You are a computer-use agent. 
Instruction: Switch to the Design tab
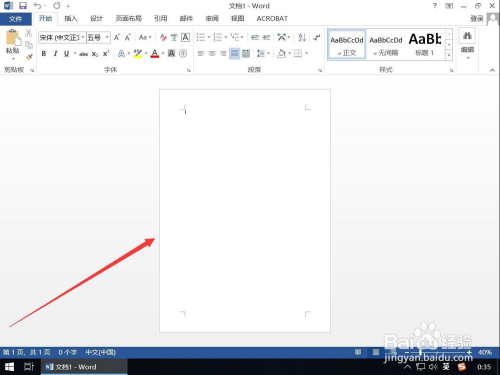(x=96, y=19)
